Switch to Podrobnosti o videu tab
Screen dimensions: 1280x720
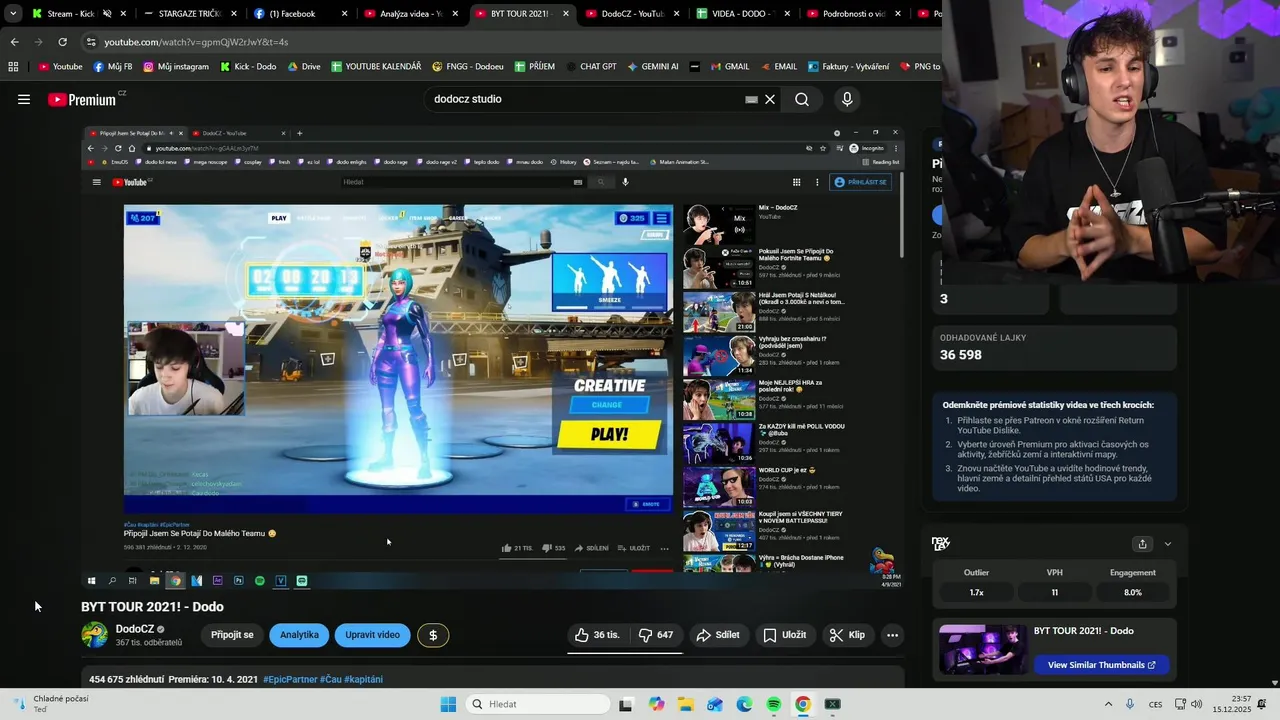(x=852, y=14)
